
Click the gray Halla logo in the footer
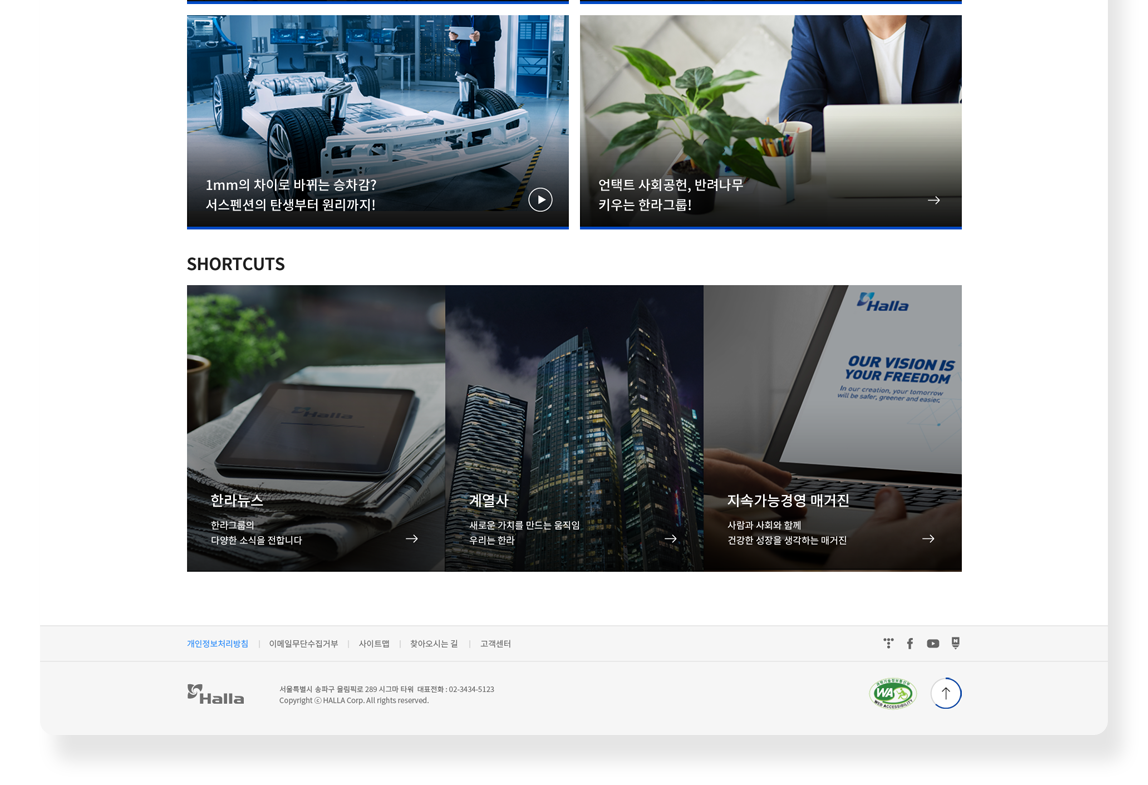pos(215,694)
